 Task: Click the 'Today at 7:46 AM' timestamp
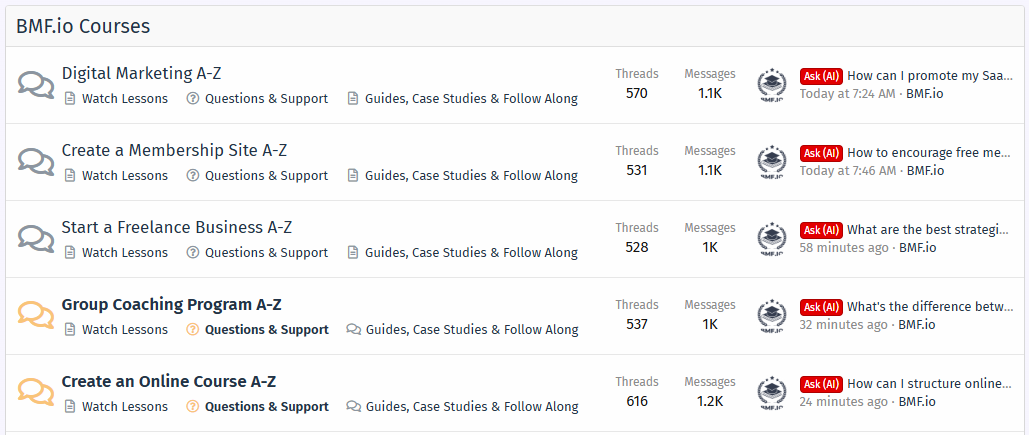point(847,171)
